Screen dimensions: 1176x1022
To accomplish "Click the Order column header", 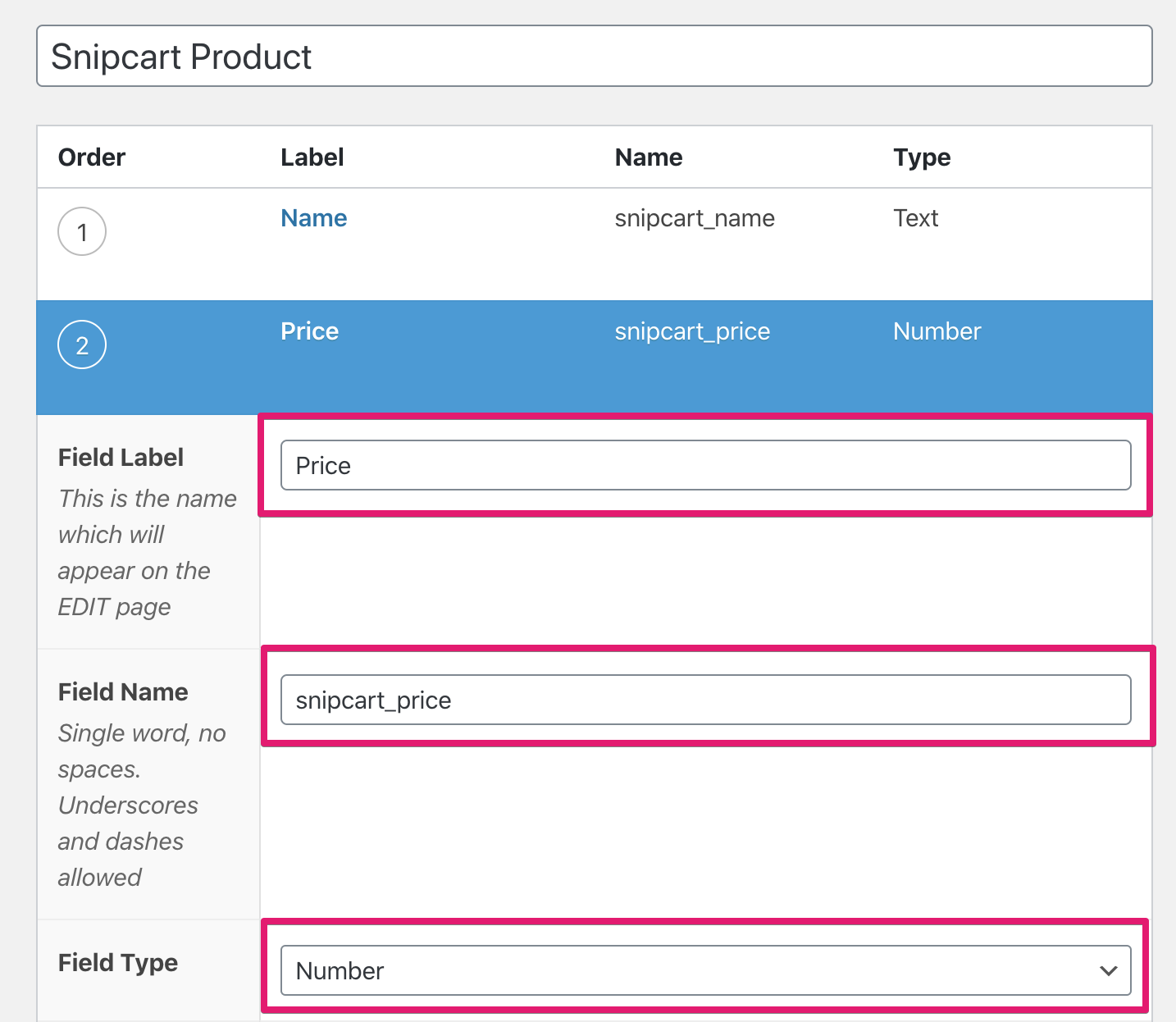I will 92,157.
